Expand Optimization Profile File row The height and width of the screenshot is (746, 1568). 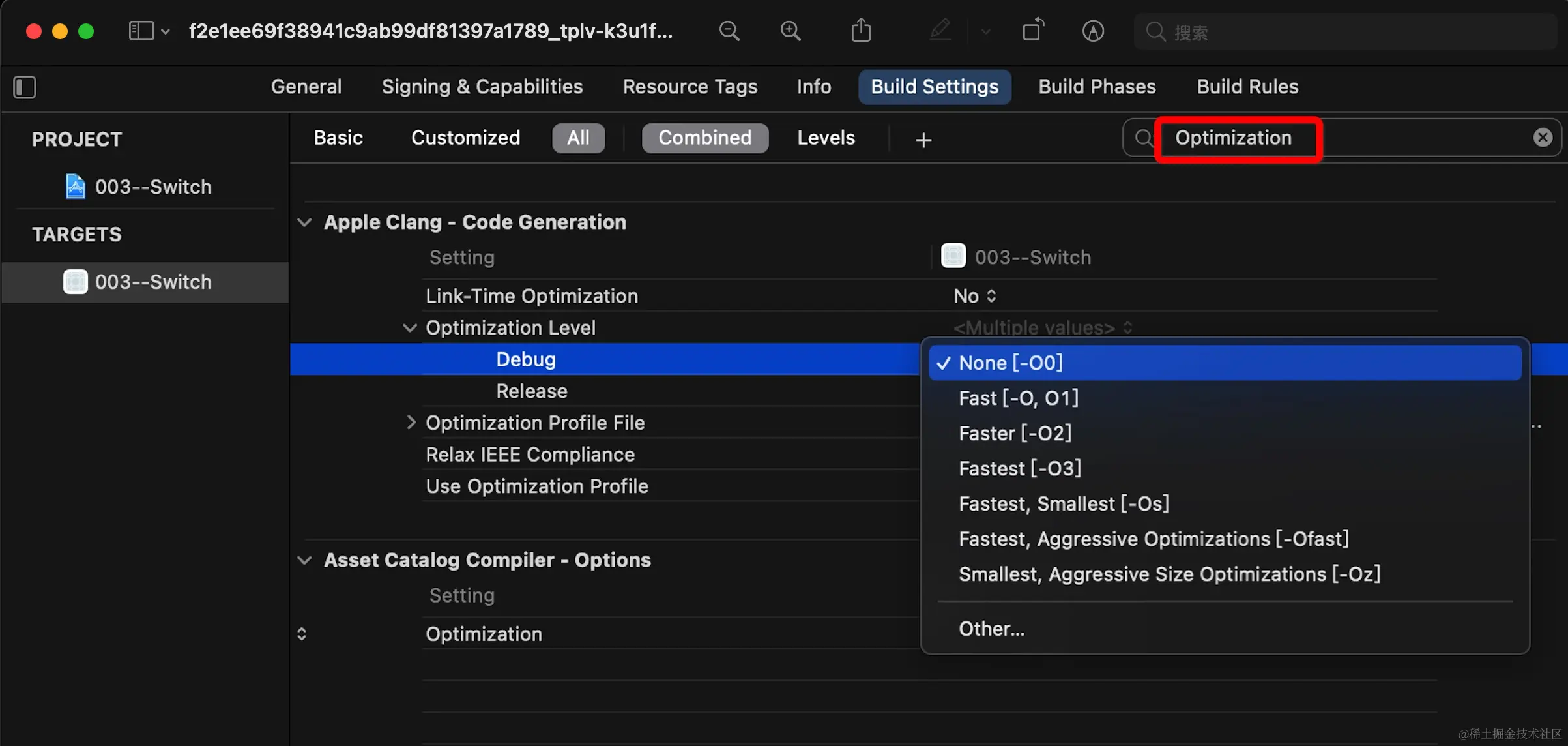tap(411, 423)
